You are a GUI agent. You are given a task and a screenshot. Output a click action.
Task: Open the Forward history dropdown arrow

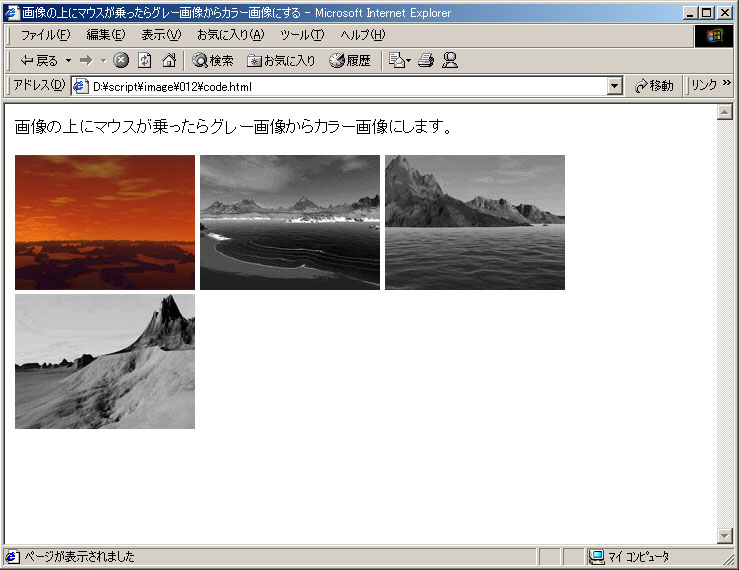(x=103, y=60)
